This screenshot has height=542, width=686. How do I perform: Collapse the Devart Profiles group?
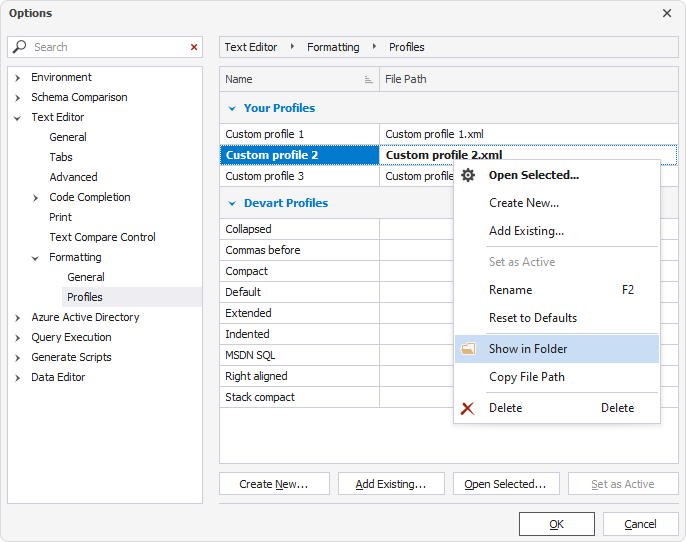point(232,203)
